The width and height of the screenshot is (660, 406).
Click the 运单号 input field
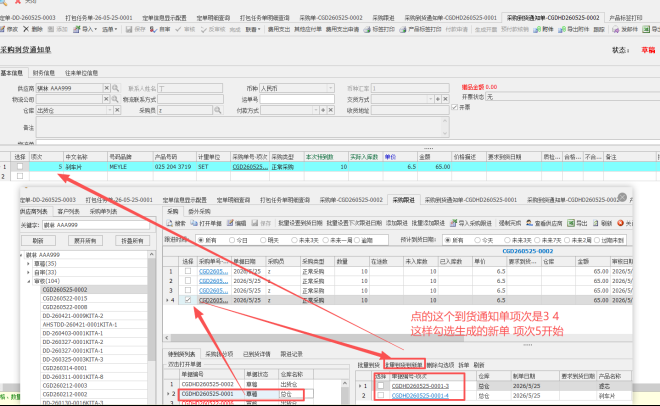tap(297, 99)
